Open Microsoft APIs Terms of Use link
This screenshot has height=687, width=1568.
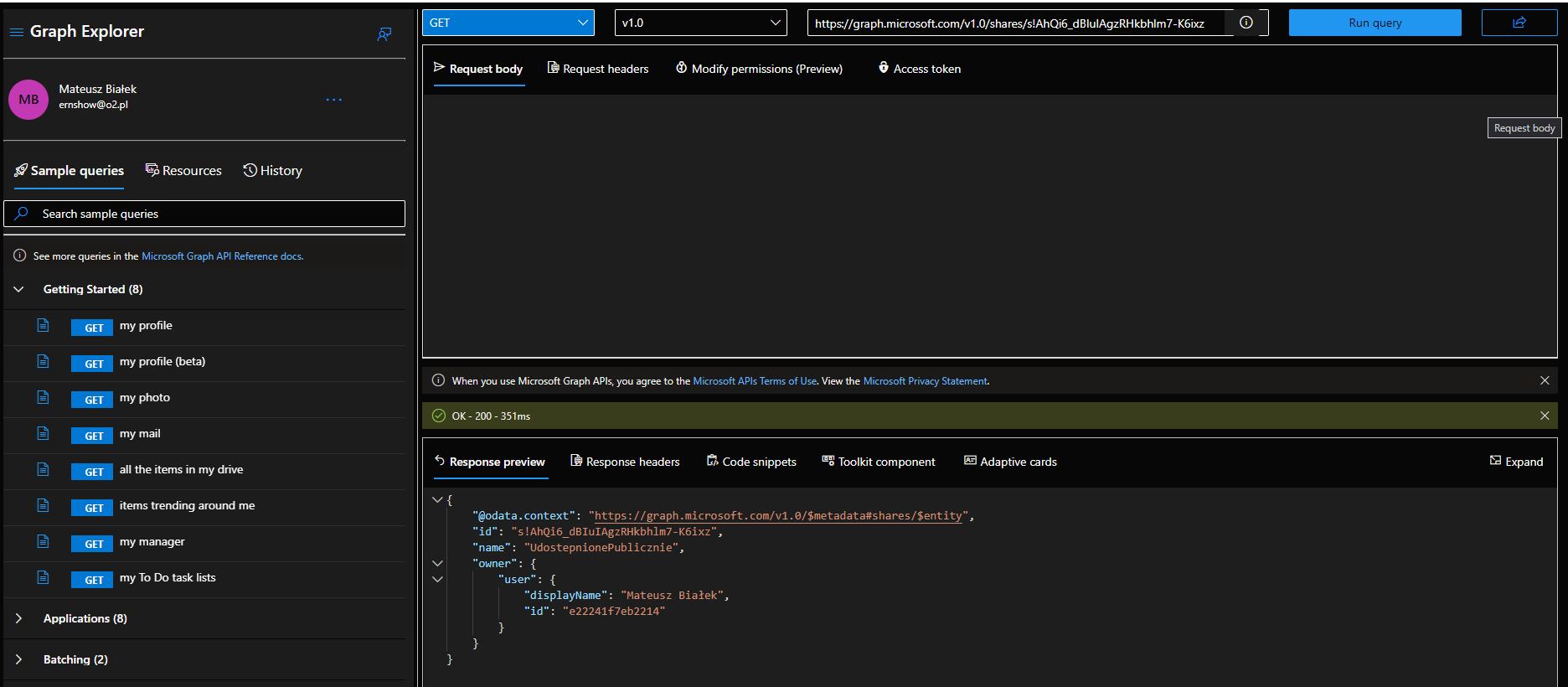[755, 381]
